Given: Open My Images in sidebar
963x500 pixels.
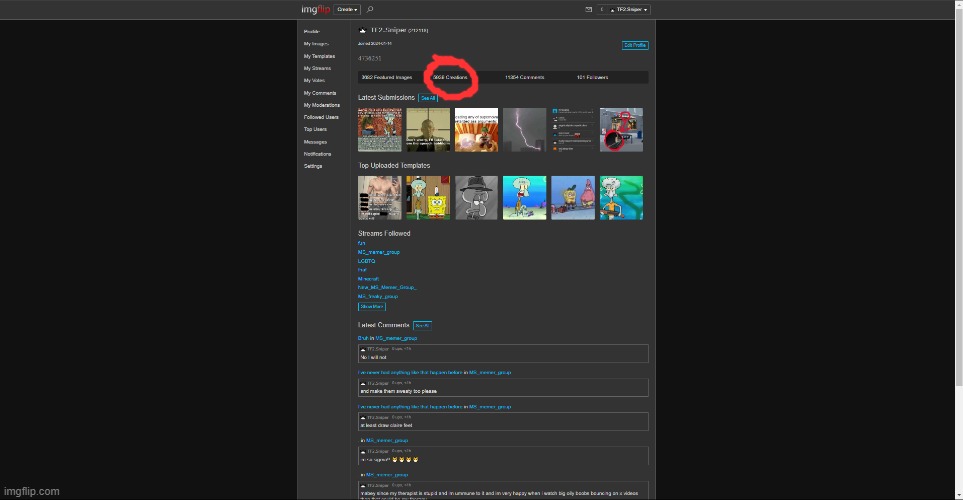Looking at the screenshot, I should coord(316,44).
